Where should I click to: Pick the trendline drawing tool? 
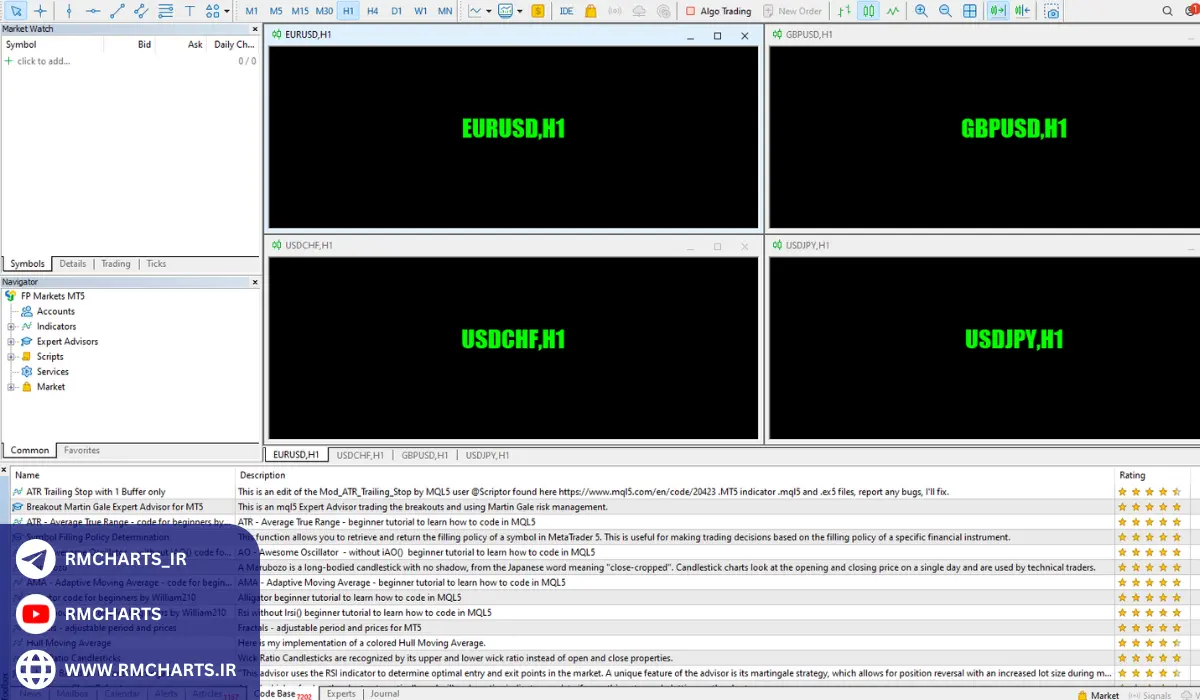117,11
